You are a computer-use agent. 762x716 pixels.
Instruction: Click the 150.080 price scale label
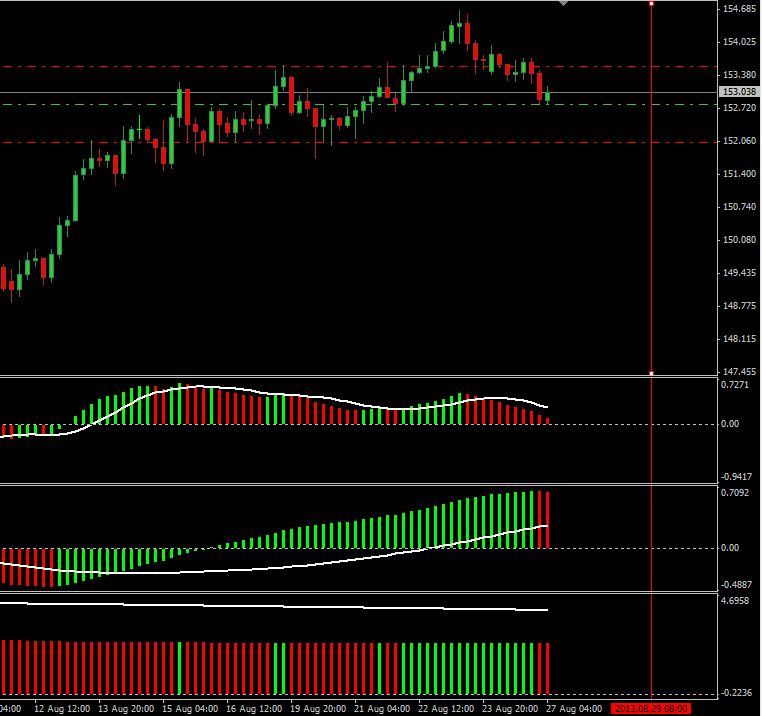739,240
